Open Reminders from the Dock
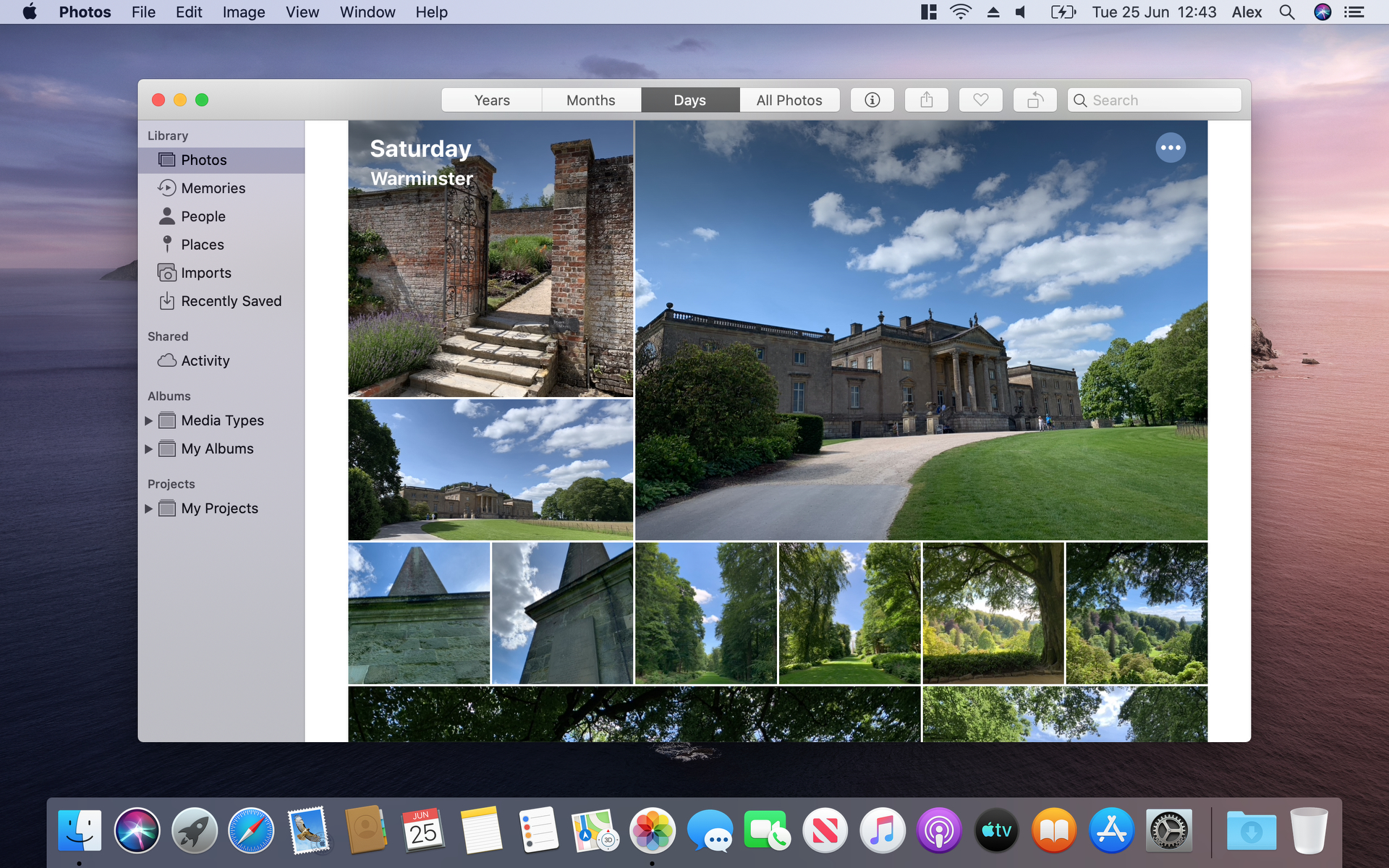 pos(538,830)
